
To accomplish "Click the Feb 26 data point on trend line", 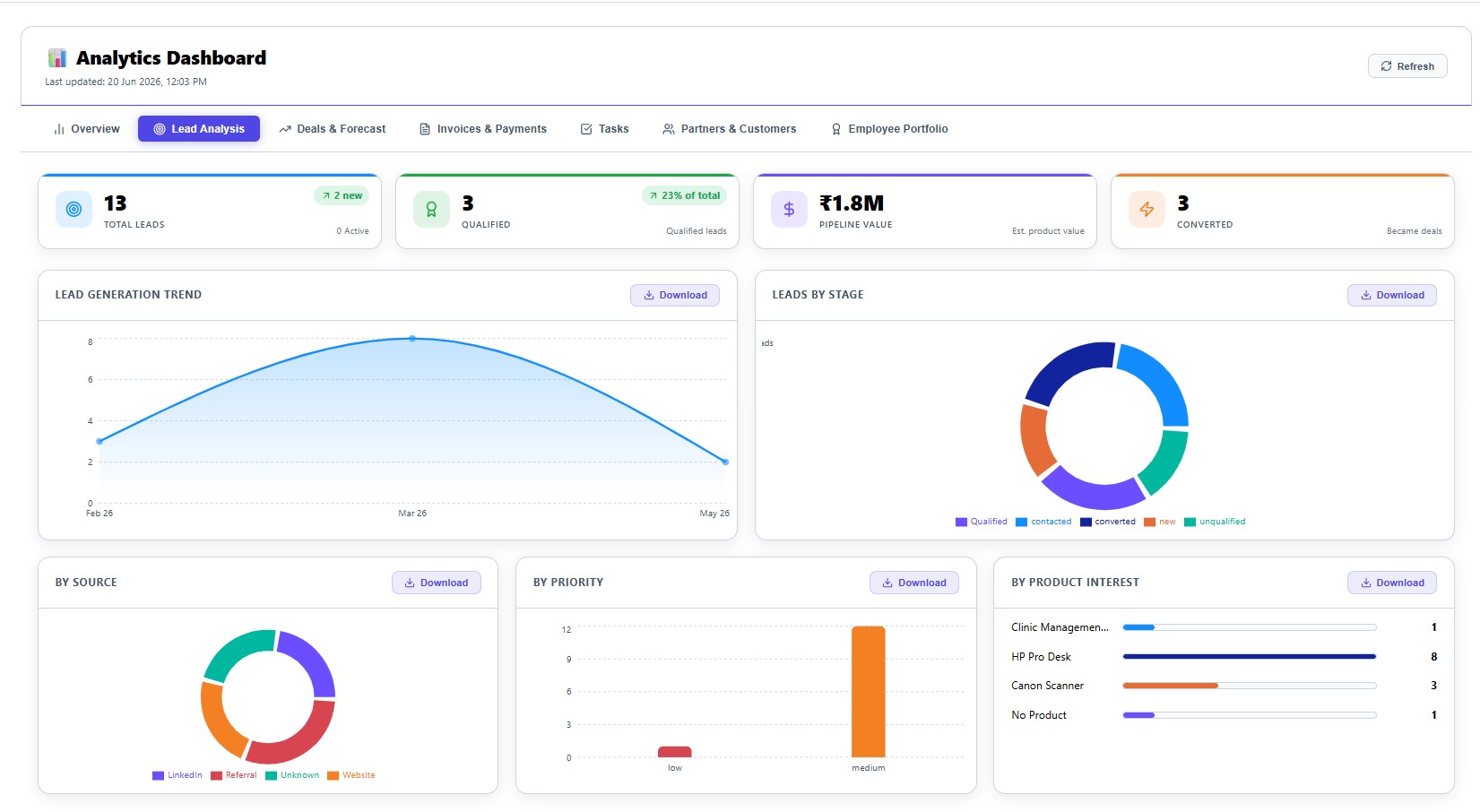I will pos(100,441).
